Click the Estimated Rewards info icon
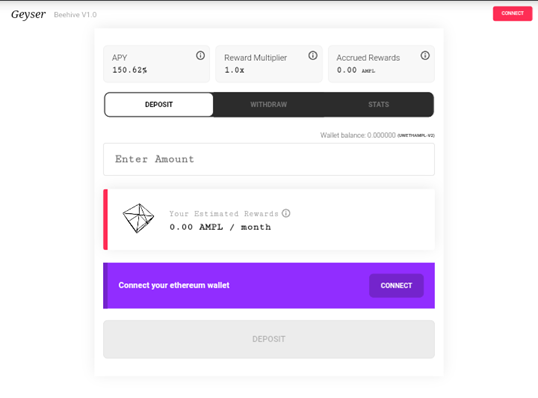The height and width of the screenshot is (398, 538). pyautogui.click(x=286, y=213)
